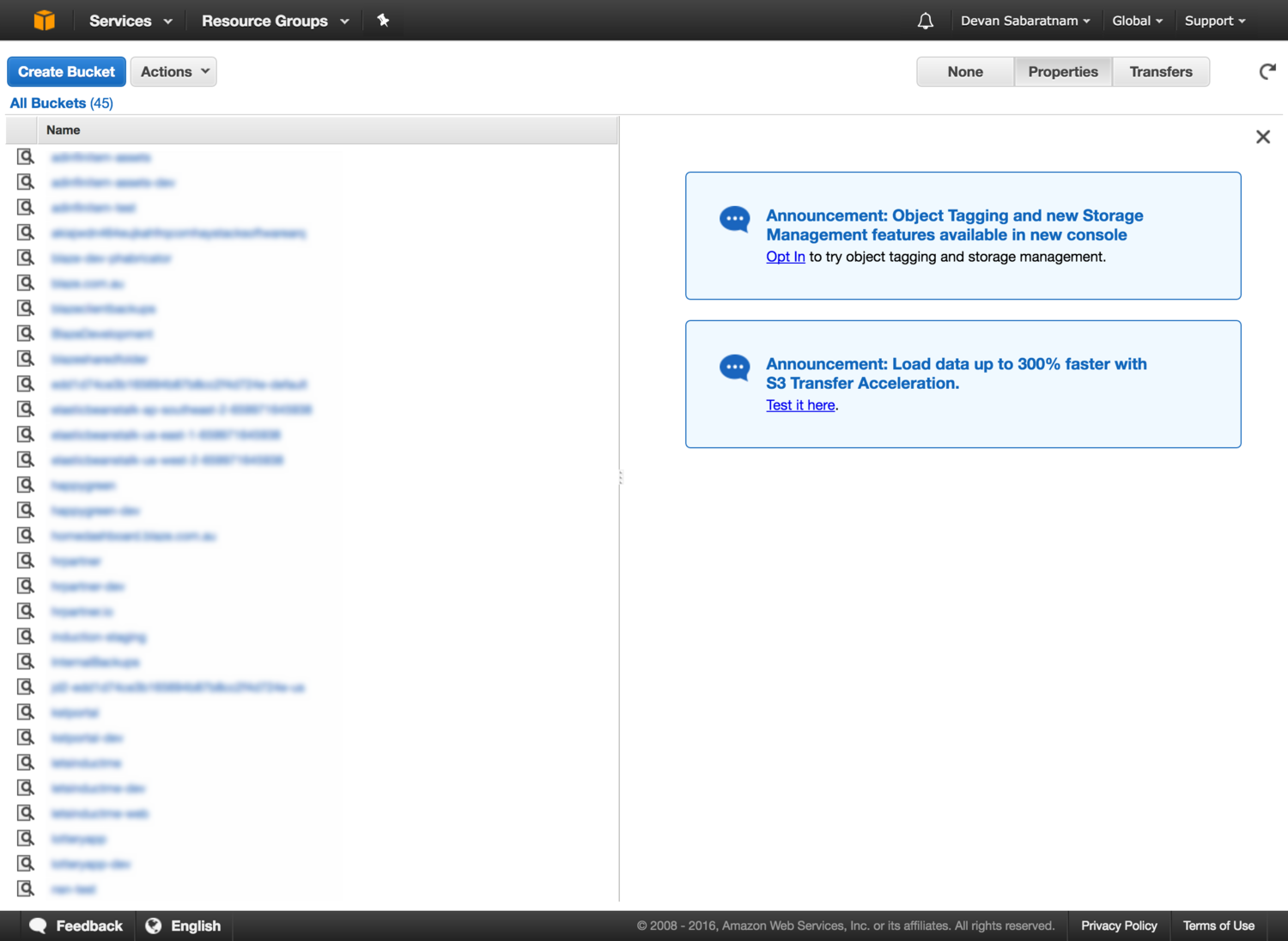Refresh the bucket list with the circular arrow
The height and width of the screenshot is (941, 1288).
[x=1267, y=71]
